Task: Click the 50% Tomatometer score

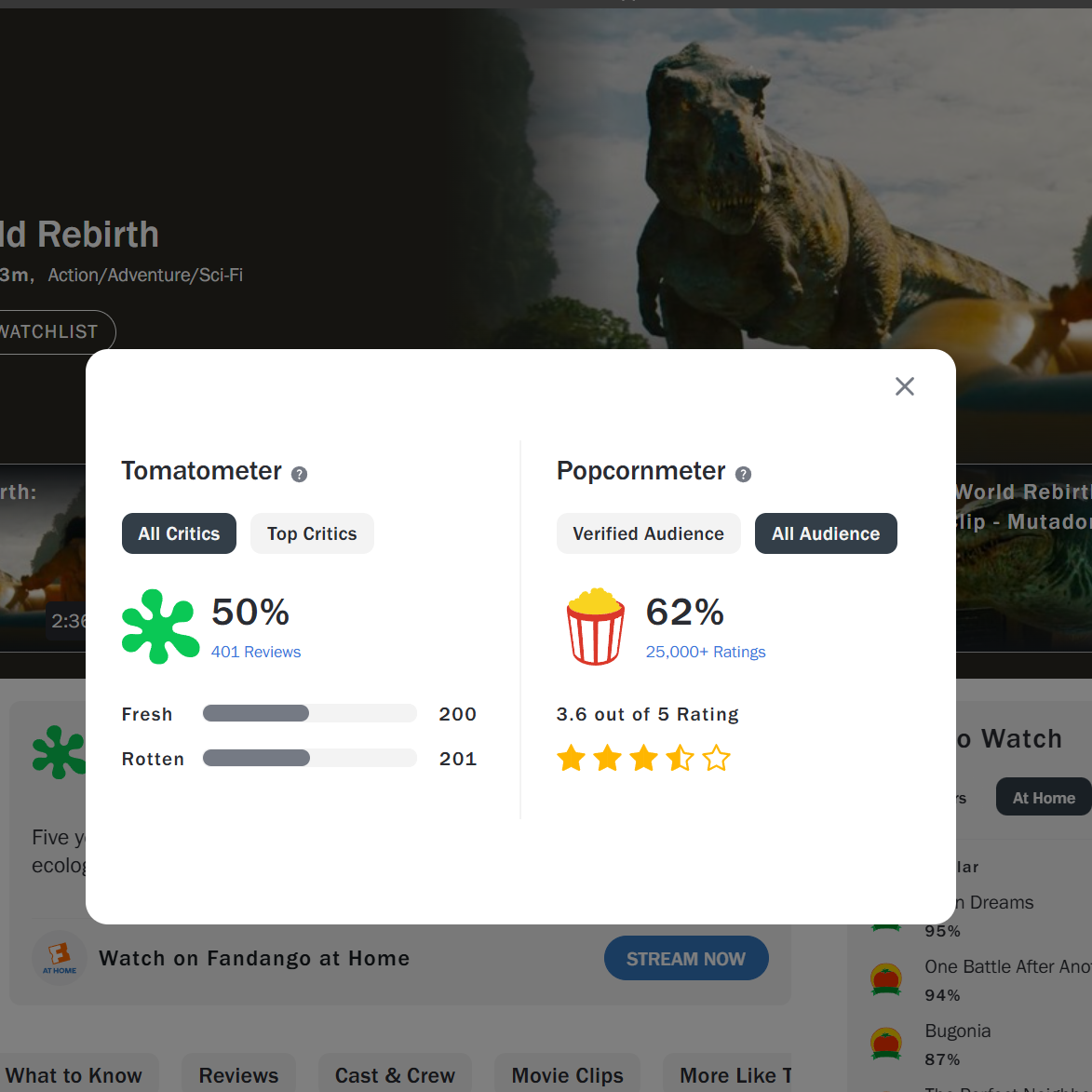Action: [250, 613]
